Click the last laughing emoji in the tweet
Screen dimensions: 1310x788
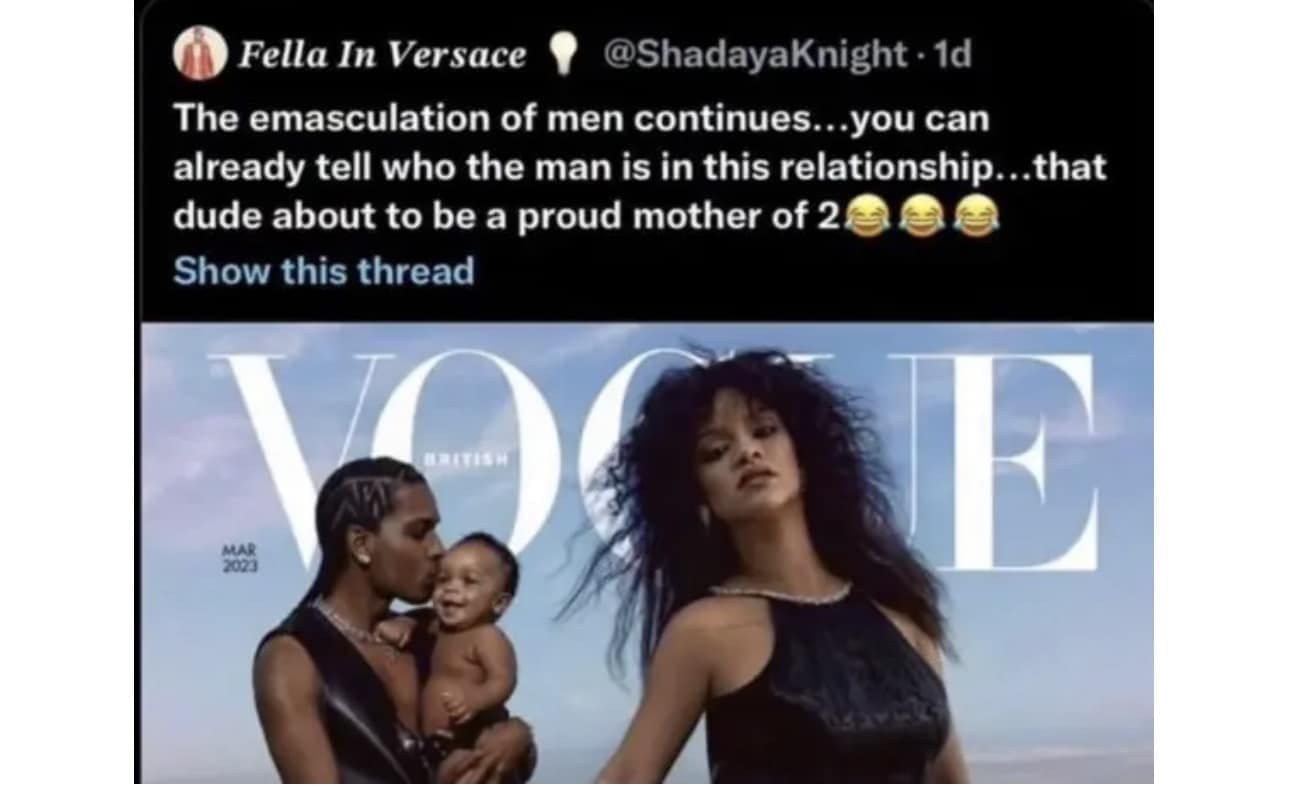[x=976, y=216]
